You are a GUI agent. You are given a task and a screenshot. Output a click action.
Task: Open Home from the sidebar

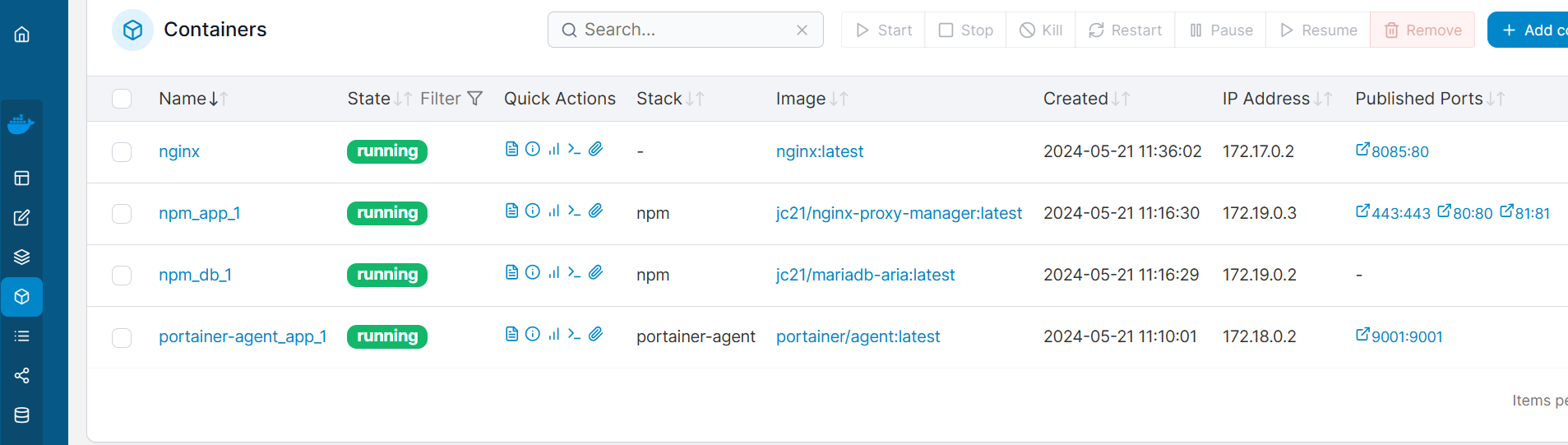click(22, 34)
